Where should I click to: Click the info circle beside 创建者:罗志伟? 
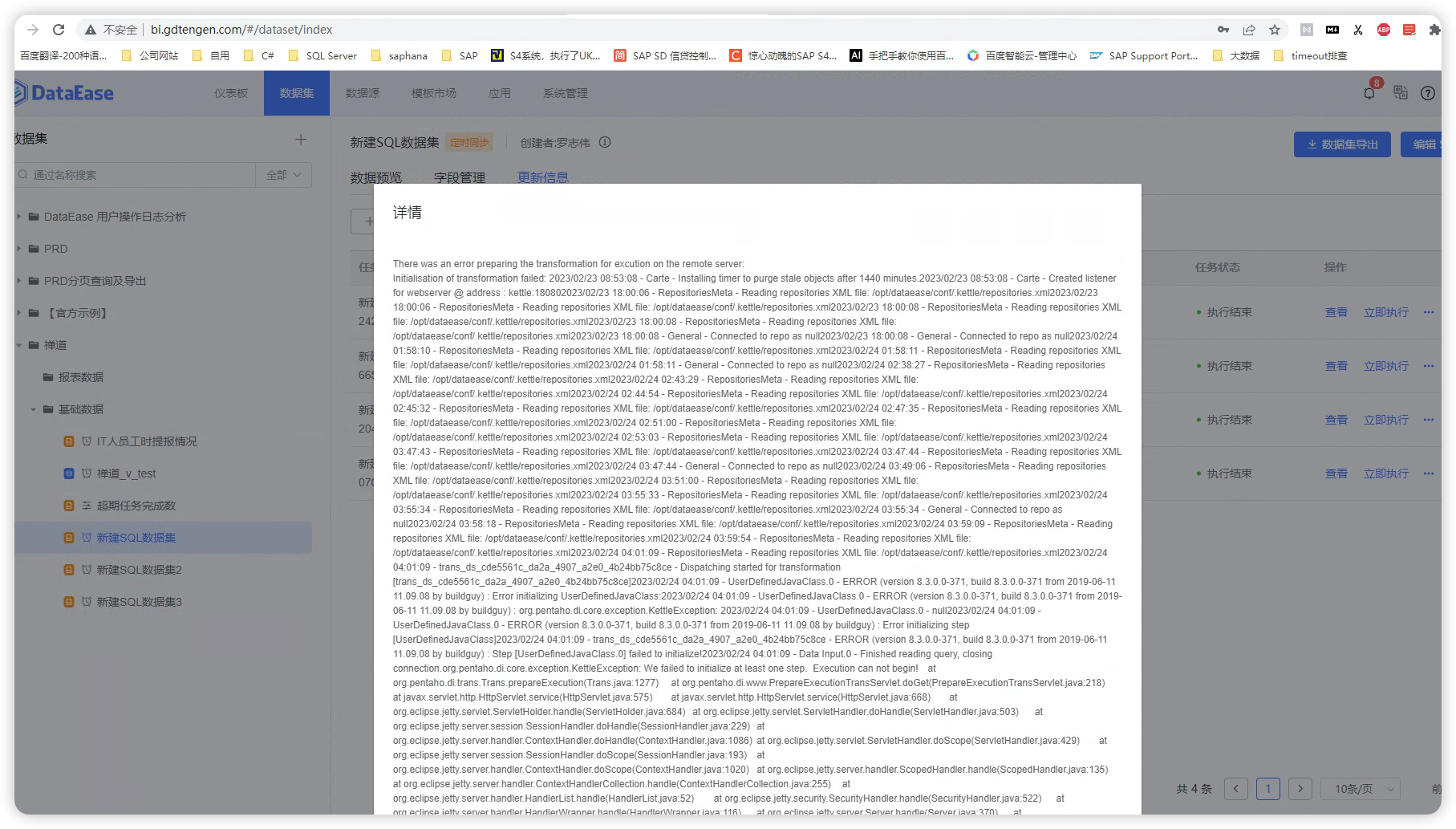coord(605,142)
